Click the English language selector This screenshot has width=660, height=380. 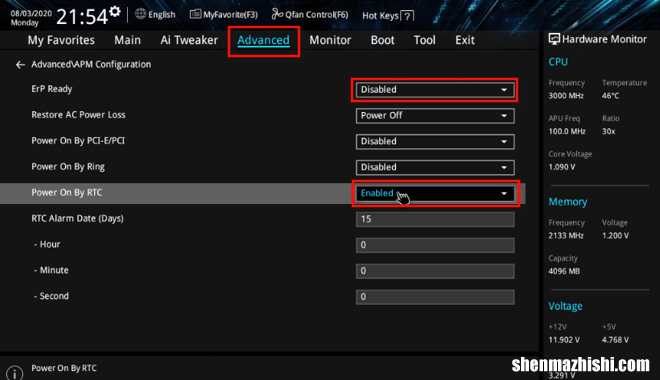click(162, 15)
